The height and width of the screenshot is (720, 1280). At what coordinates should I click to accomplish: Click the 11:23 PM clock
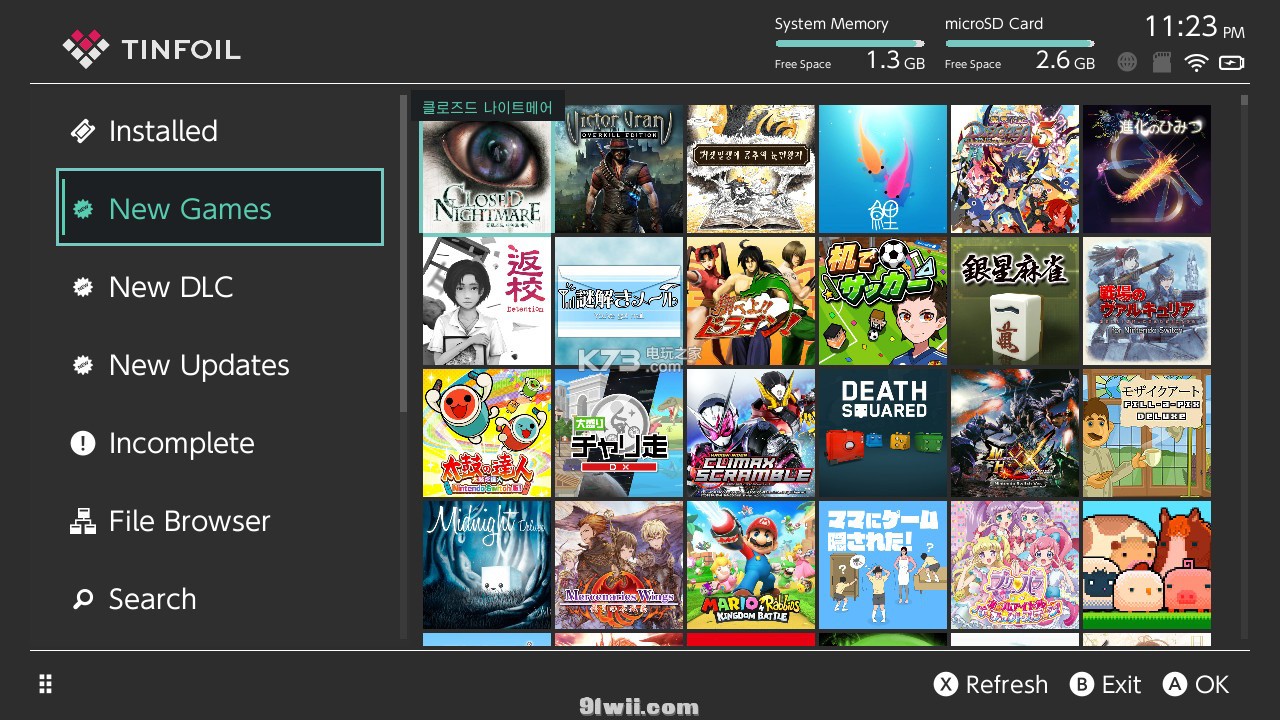(x=1195, y=26)
